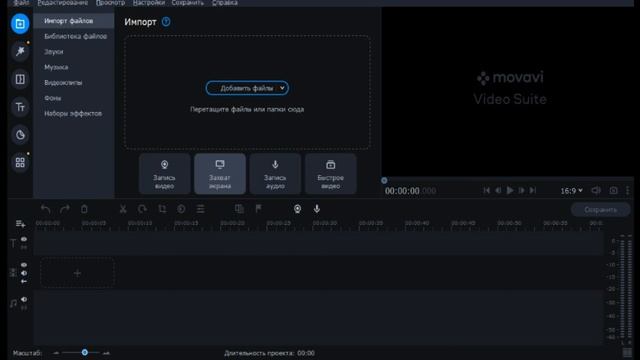Click the help icon beside Импорт heading
The width and height of the screenshot is (640, 360).
coord(166,22)
